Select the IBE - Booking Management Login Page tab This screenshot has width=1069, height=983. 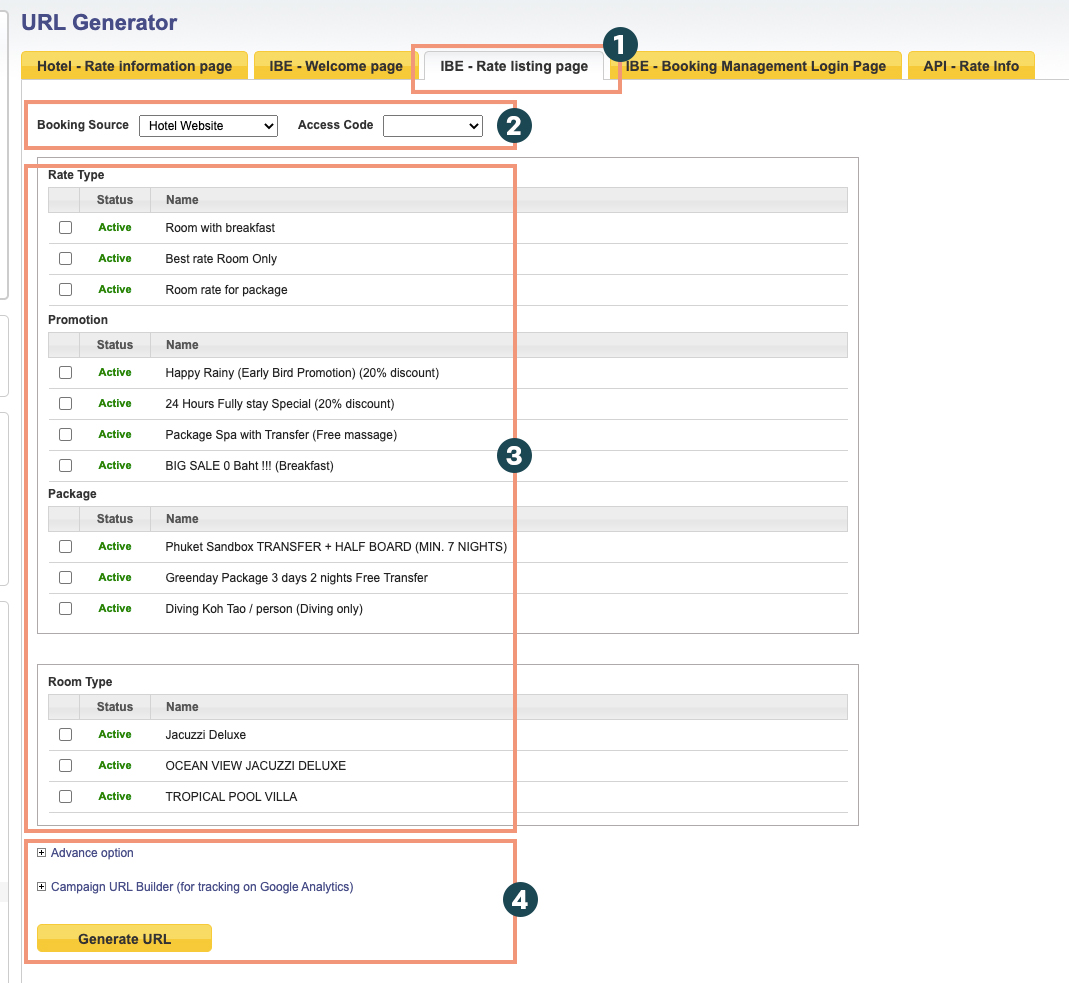pyautogui.click(x=758, y=65)
